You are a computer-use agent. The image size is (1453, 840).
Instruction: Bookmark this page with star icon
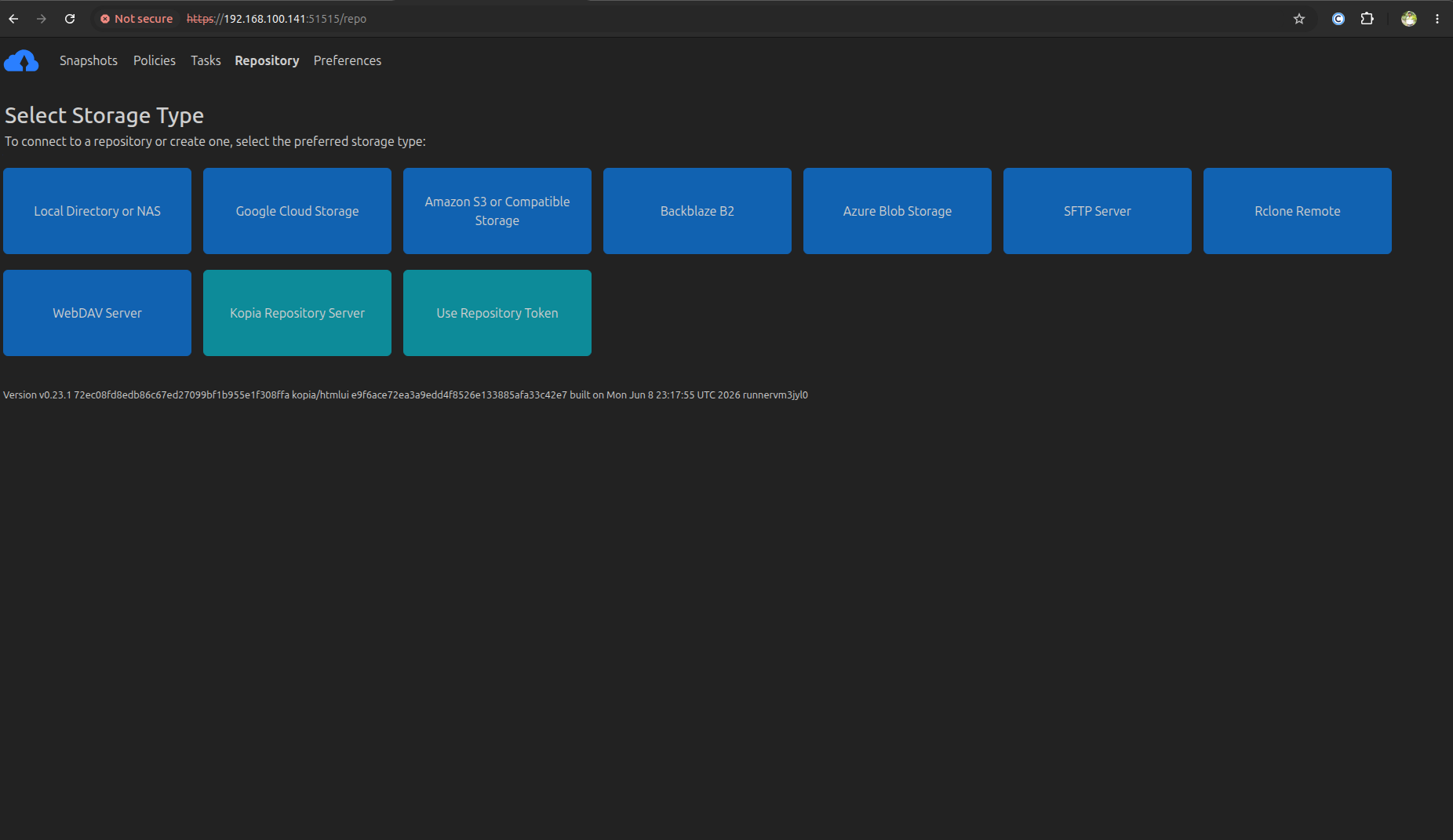[1299, 19]
